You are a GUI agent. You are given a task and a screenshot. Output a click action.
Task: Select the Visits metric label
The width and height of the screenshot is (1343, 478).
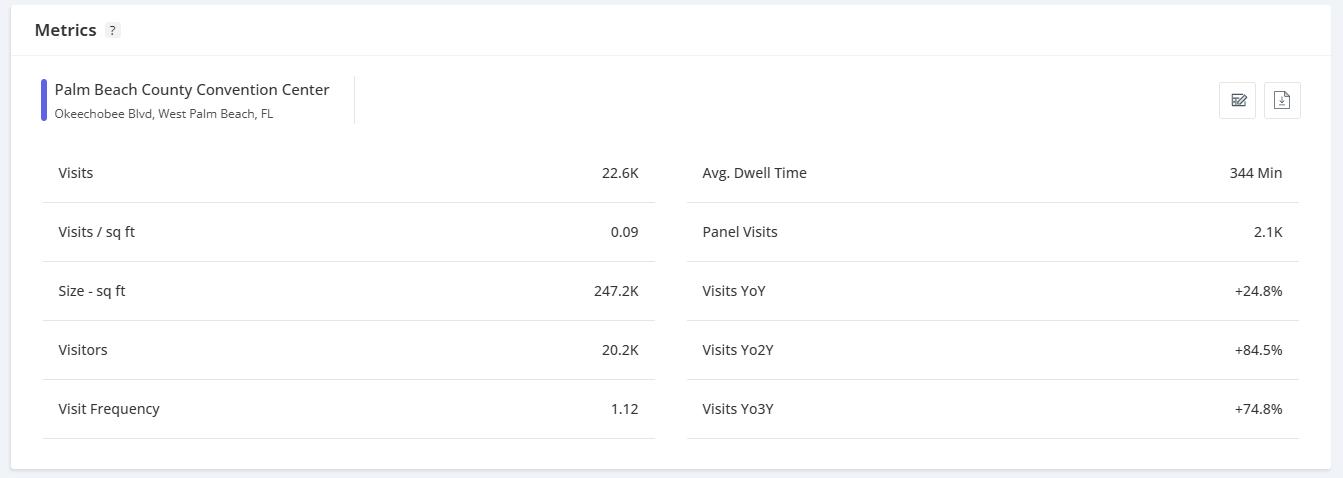coord(76,173)
